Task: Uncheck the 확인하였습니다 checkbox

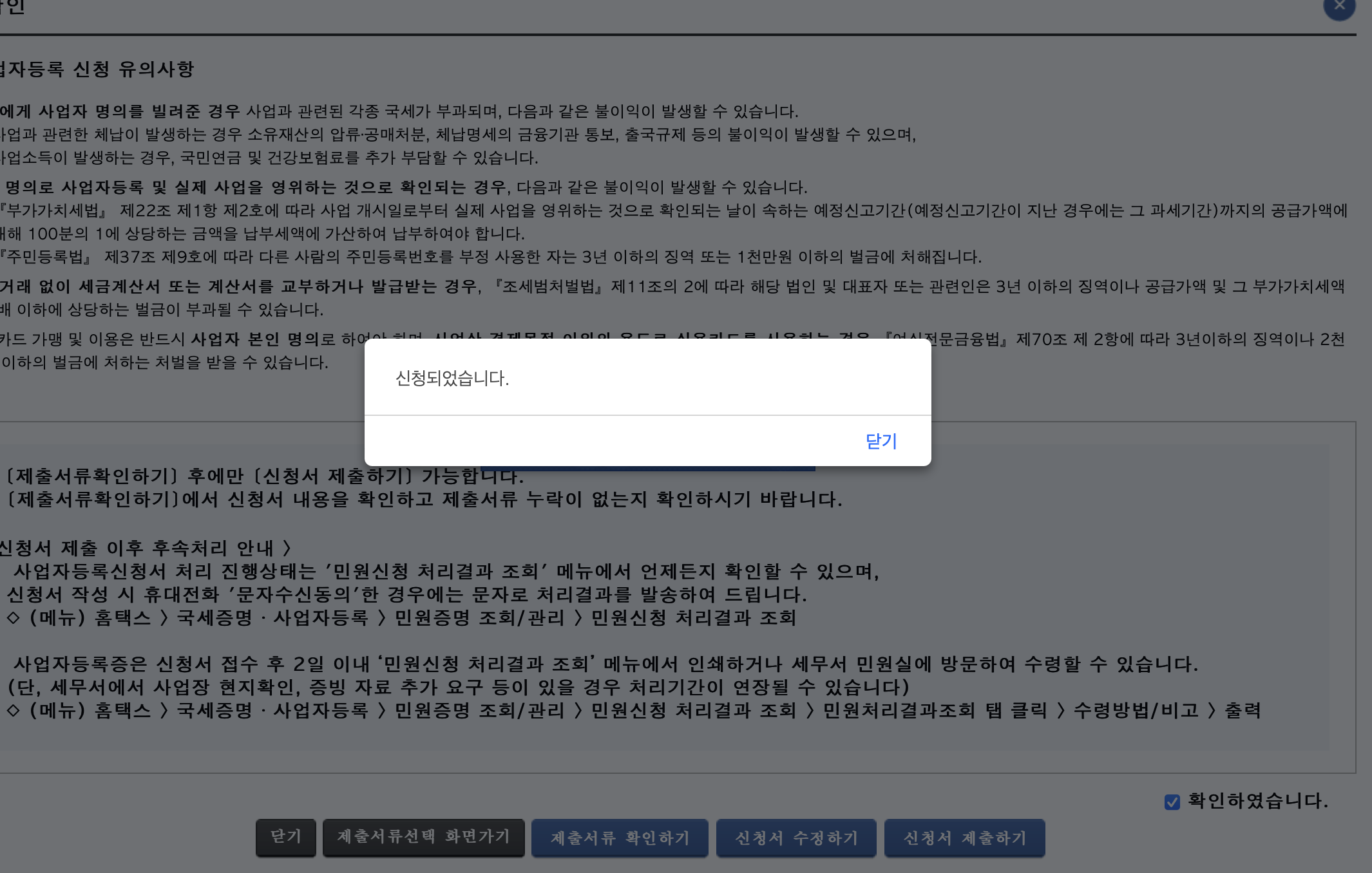Action: 1172,802
